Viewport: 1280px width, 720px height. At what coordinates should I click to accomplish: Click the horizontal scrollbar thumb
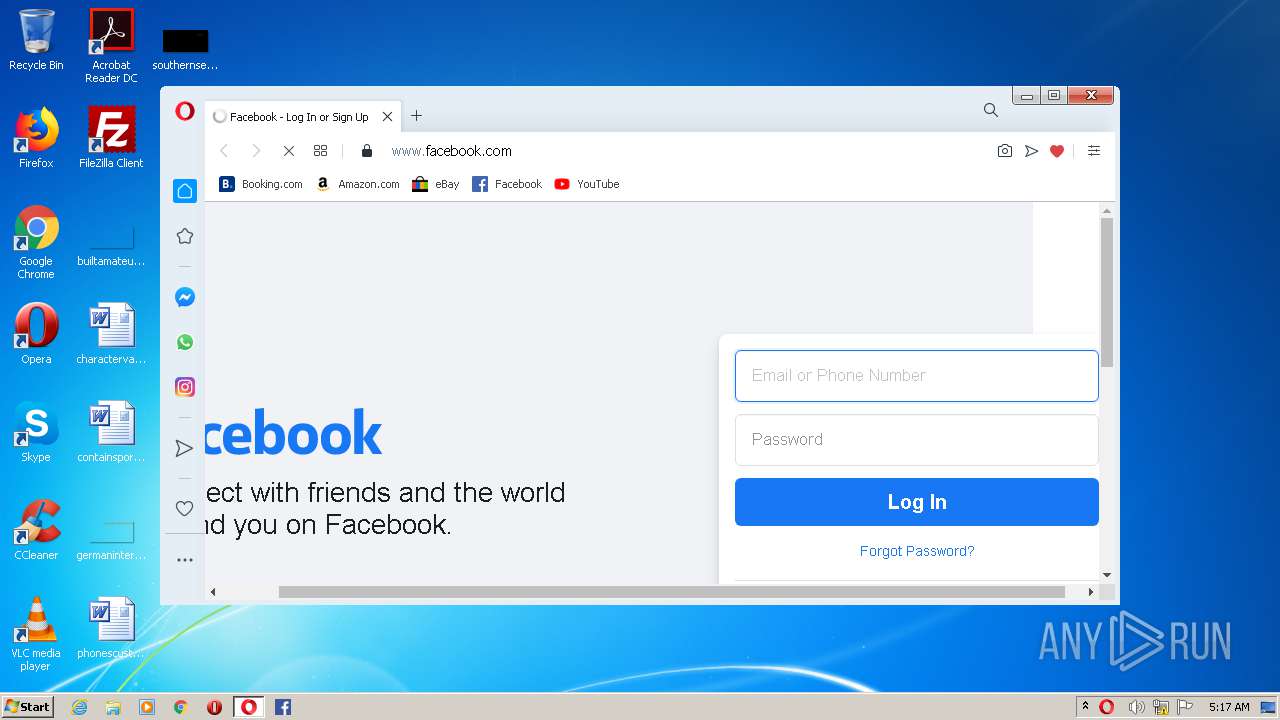click(671, 592)
